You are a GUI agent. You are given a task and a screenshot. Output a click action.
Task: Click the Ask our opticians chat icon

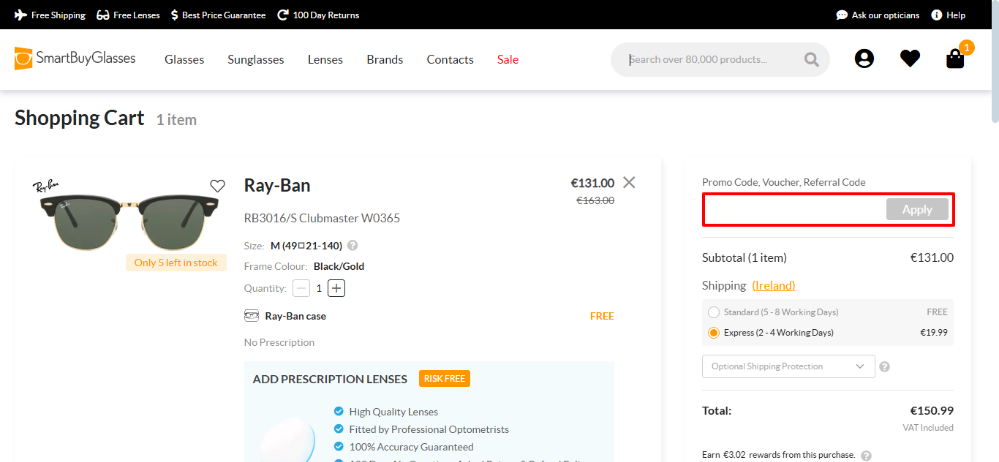(842, 15)
